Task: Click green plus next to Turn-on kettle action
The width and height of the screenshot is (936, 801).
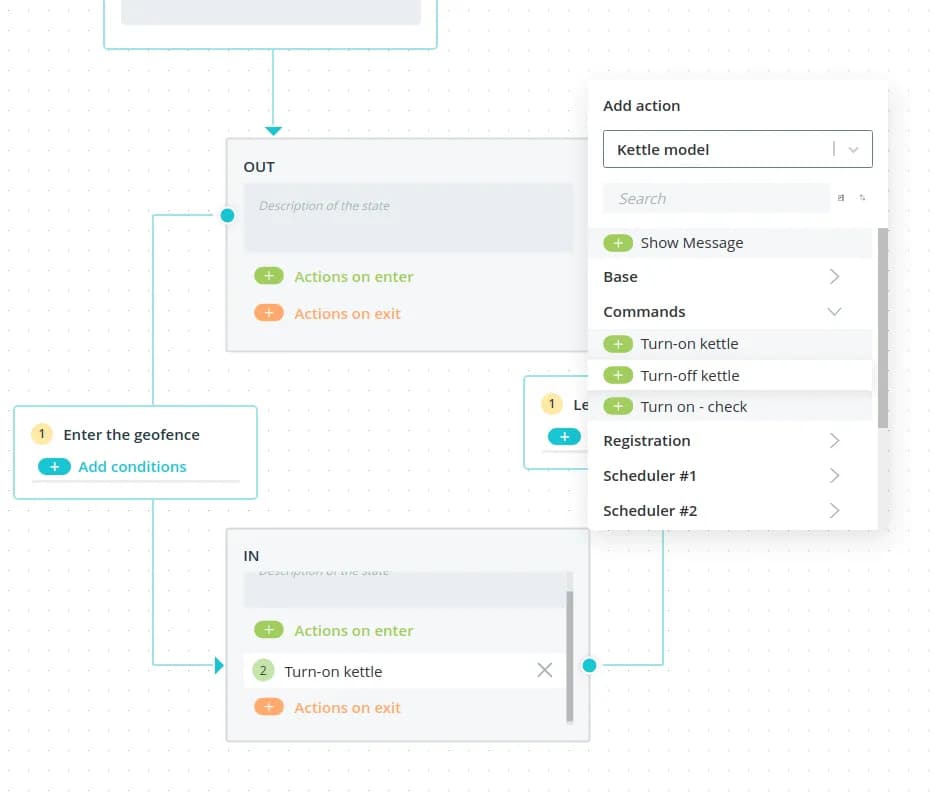Action: pos(617,344)
